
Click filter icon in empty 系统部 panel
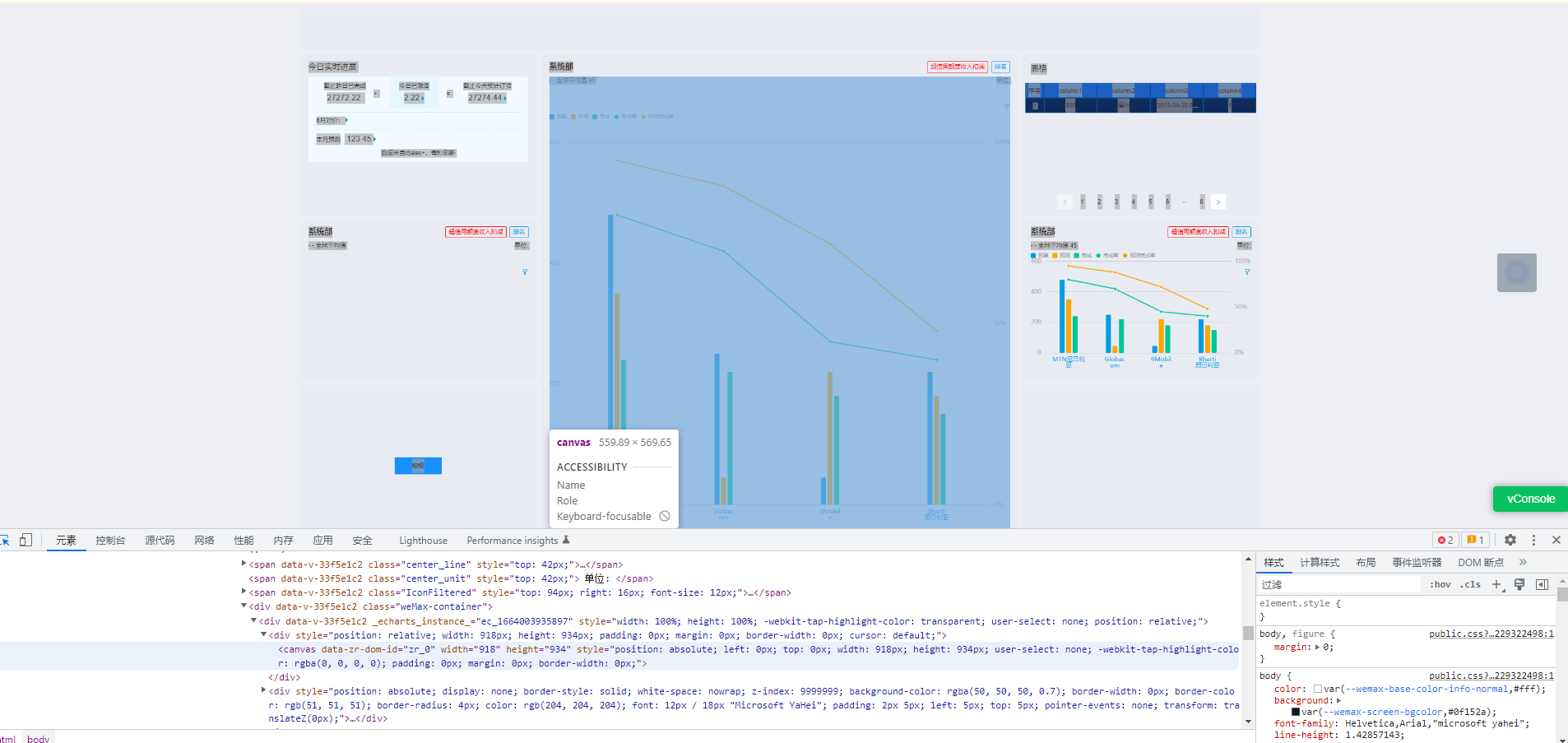tap(525, 272)
